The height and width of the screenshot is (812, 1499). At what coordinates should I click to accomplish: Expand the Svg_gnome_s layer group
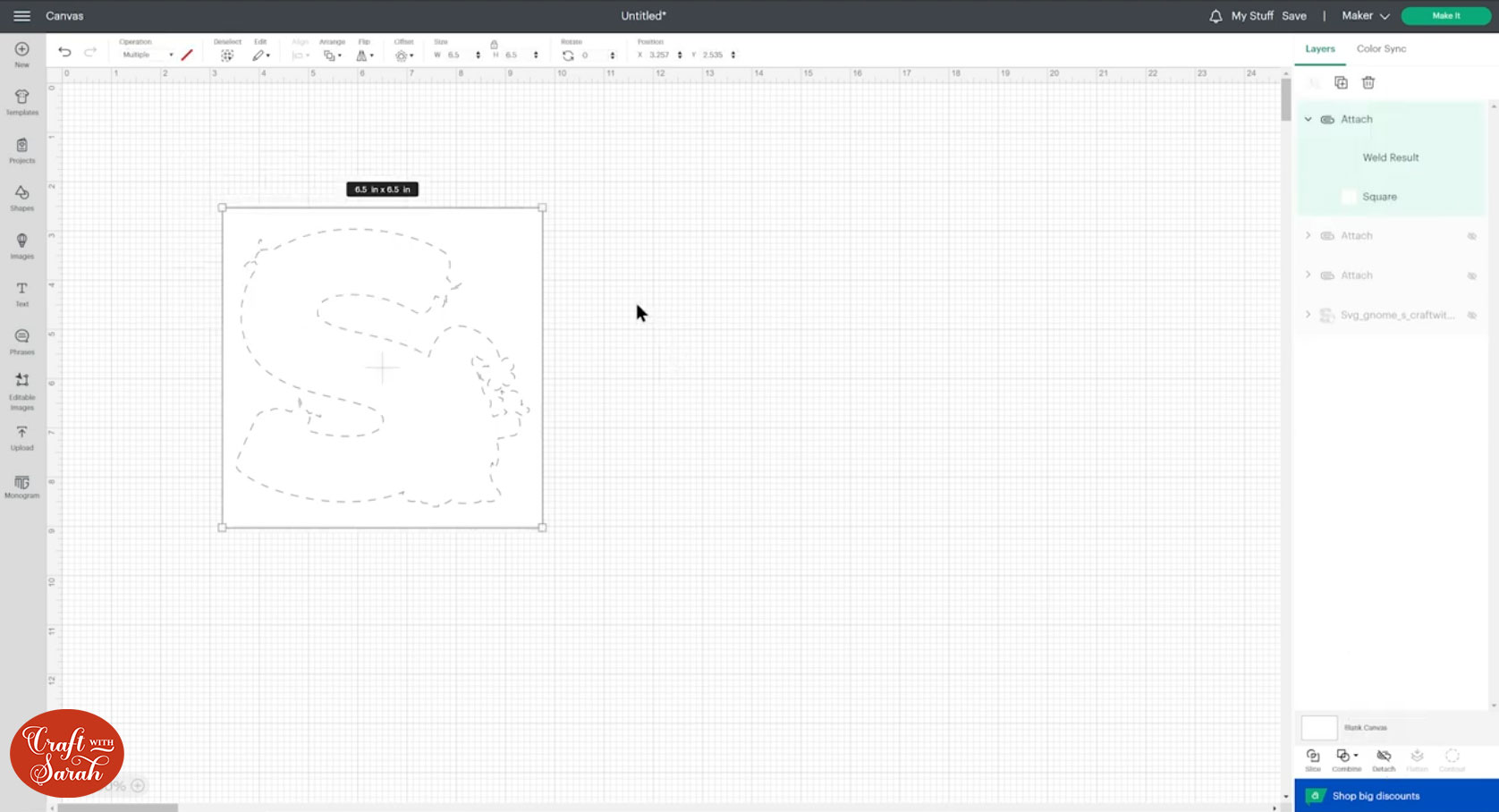coord(1308,315)
